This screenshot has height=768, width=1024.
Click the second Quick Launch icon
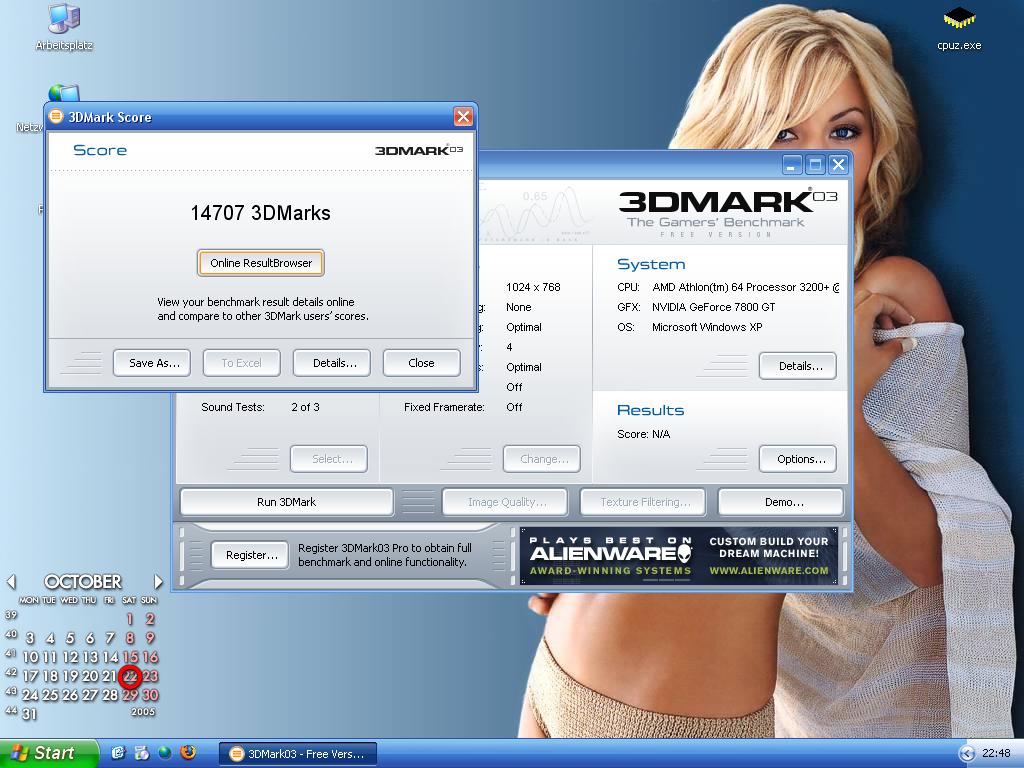click(x=141, y=753)
